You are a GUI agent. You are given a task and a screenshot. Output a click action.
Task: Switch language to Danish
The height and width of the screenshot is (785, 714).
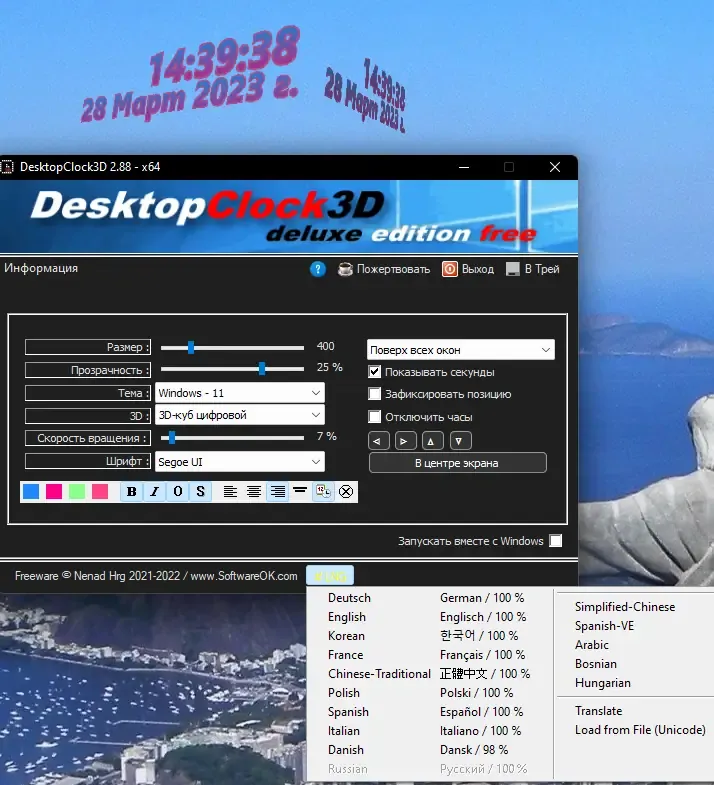346,750
